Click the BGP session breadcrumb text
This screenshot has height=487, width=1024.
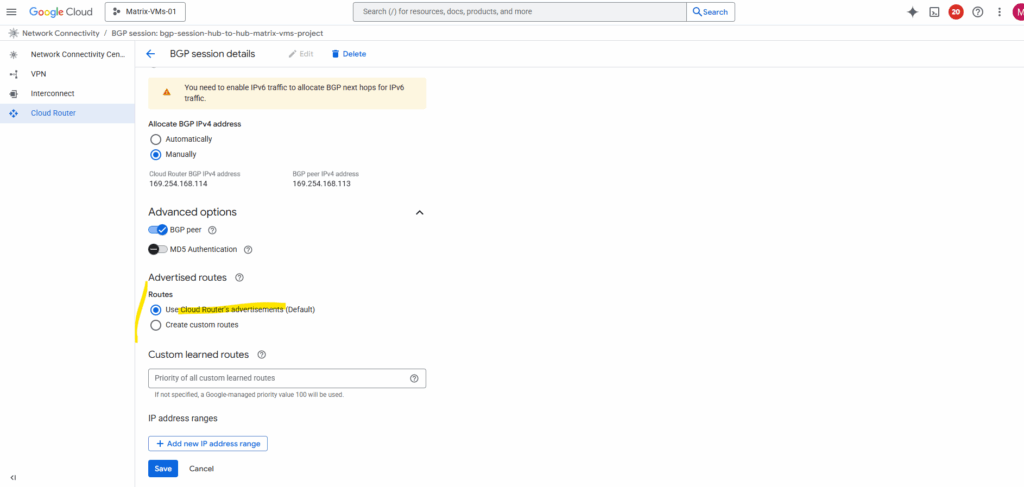click(x=217, y=33)
